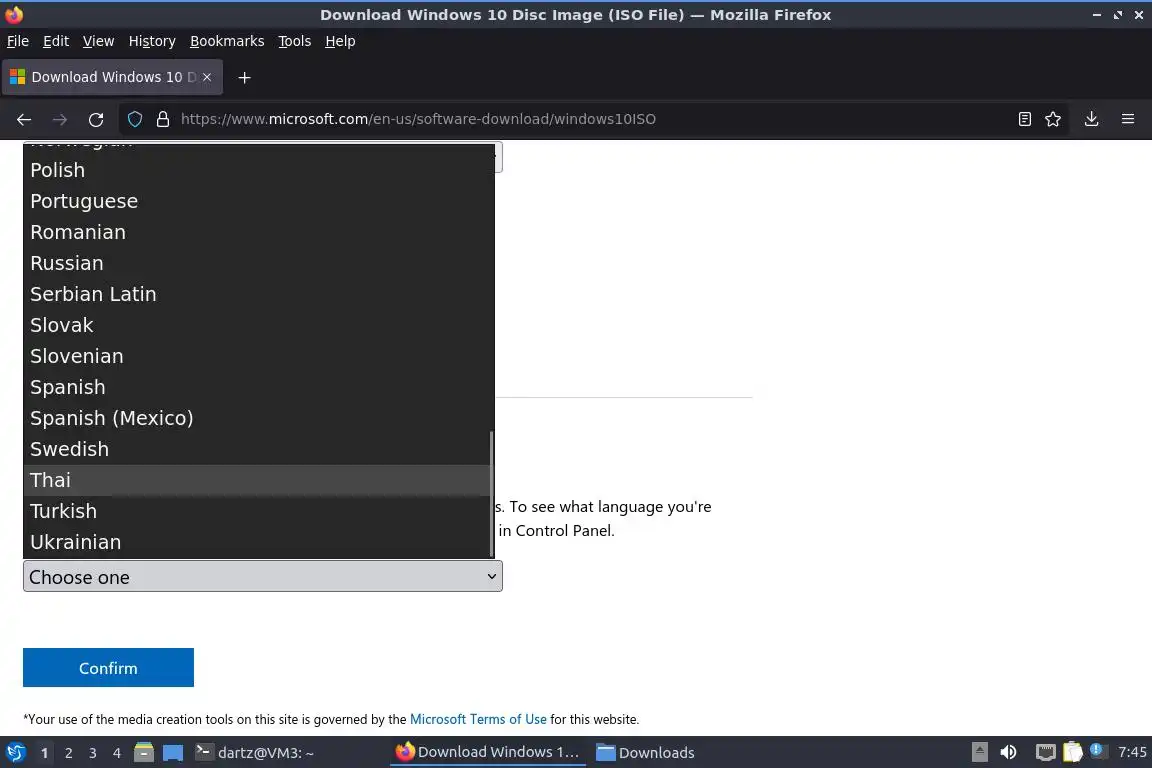Go forward with the forward arrow
Image resolution: width=1152 pixels, height=768 pixels.
pos(60,119)
